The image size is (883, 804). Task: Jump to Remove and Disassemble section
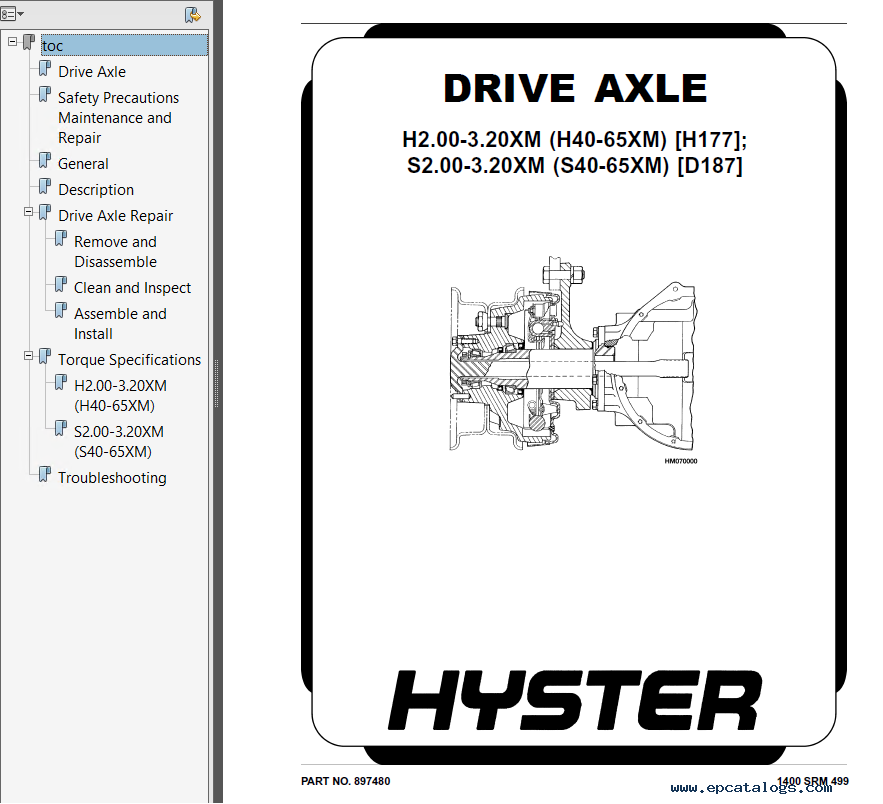(x=115, y=252)
